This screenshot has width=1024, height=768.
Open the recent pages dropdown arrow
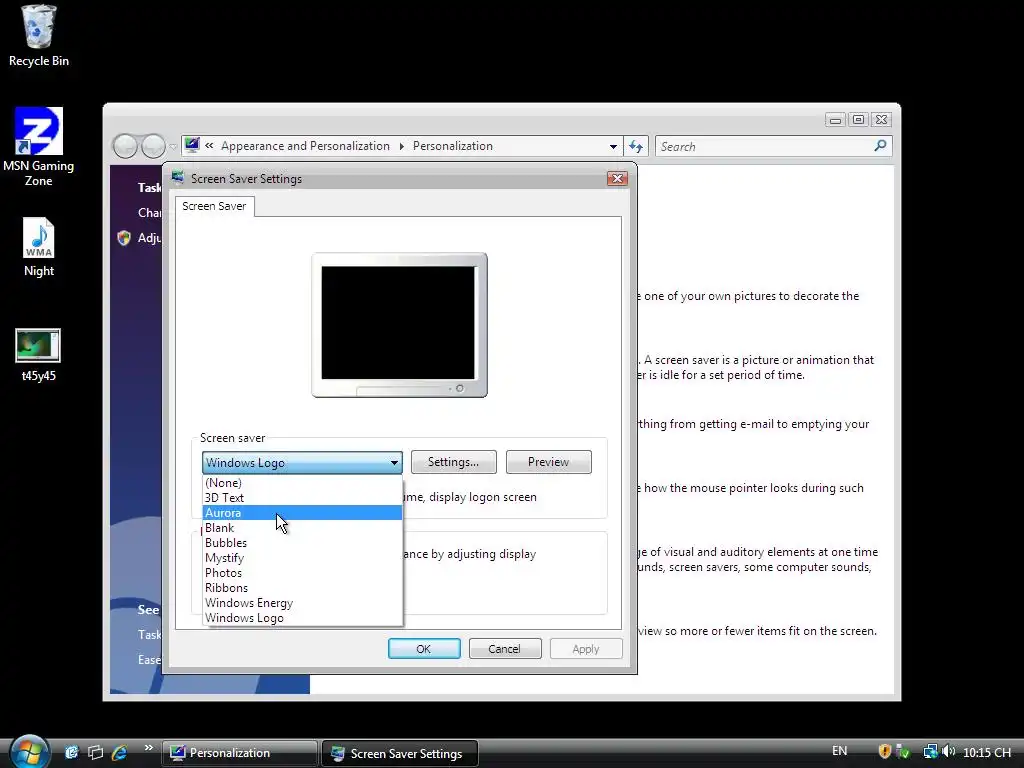[172, 146]
